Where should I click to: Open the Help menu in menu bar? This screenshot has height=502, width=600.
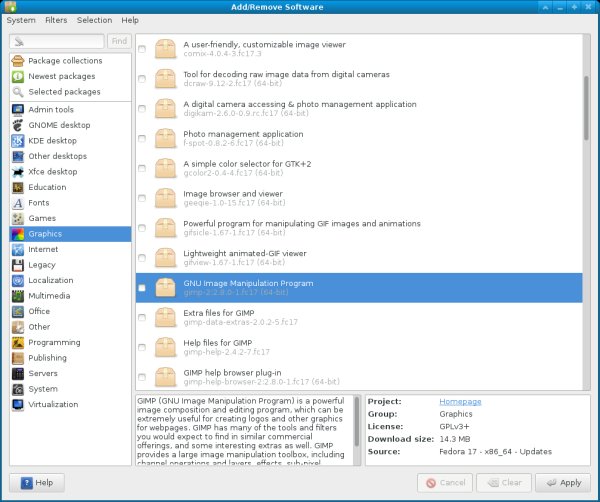coord(130,20)
